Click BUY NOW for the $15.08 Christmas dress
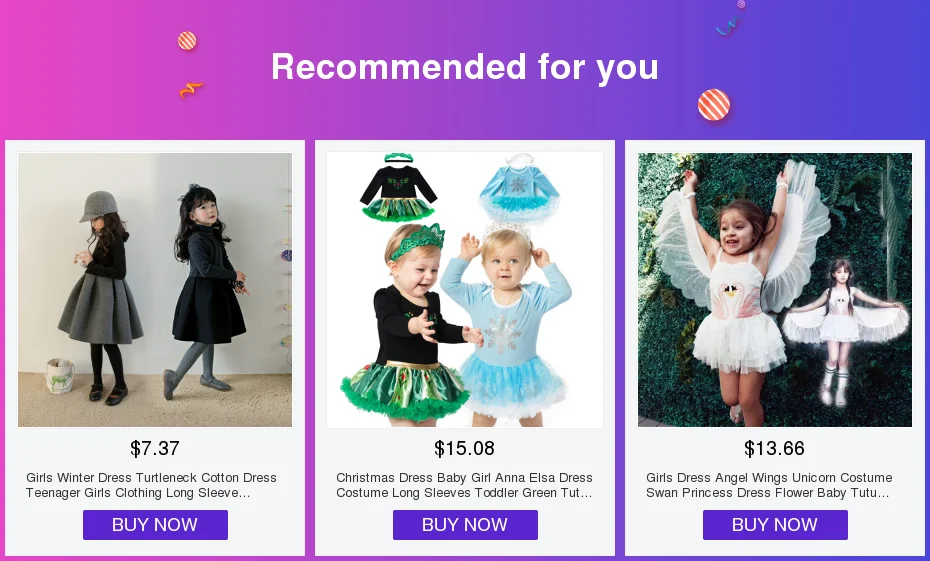This screenshot has height=561, width=930. (x=465, y=525)
